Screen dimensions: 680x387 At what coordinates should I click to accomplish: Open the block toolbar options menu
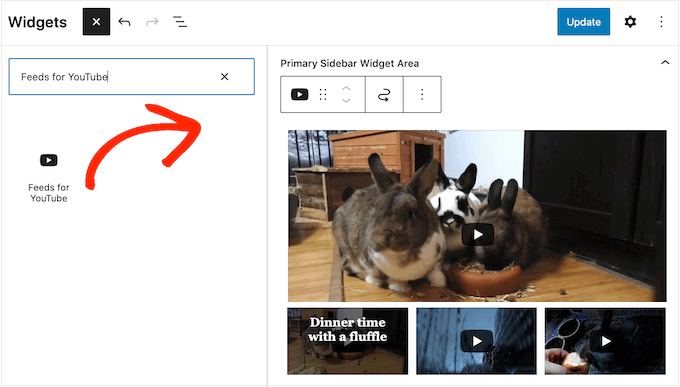click(x=422, y=95)
